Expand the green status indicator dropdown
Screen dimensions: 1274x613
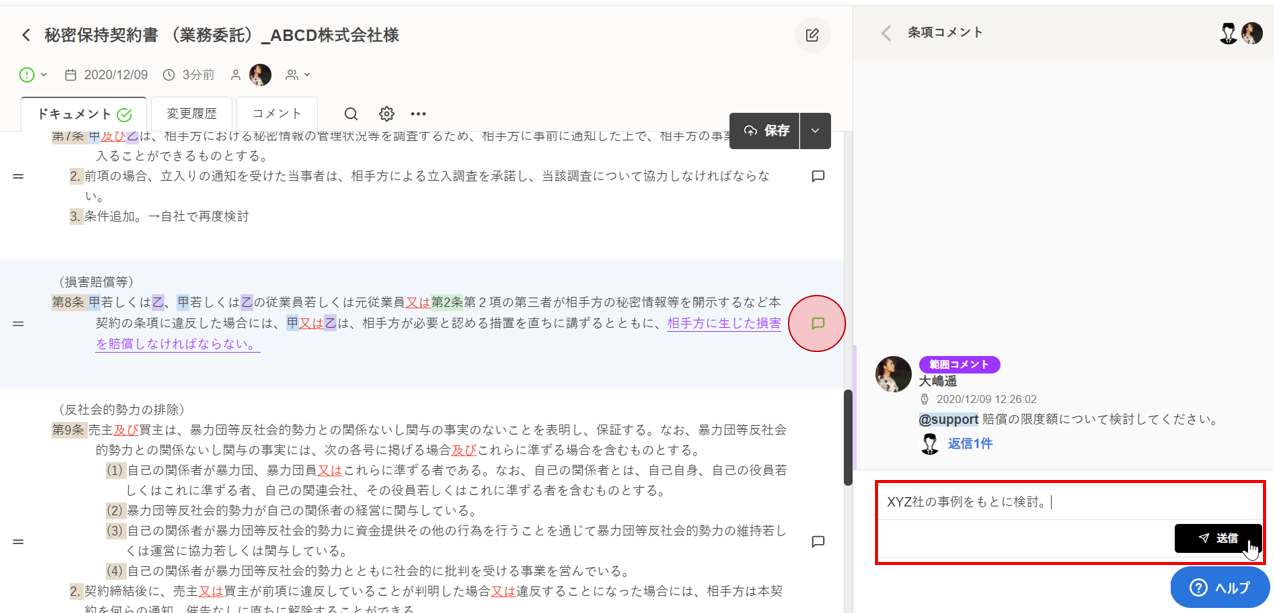tap(33, 75)
